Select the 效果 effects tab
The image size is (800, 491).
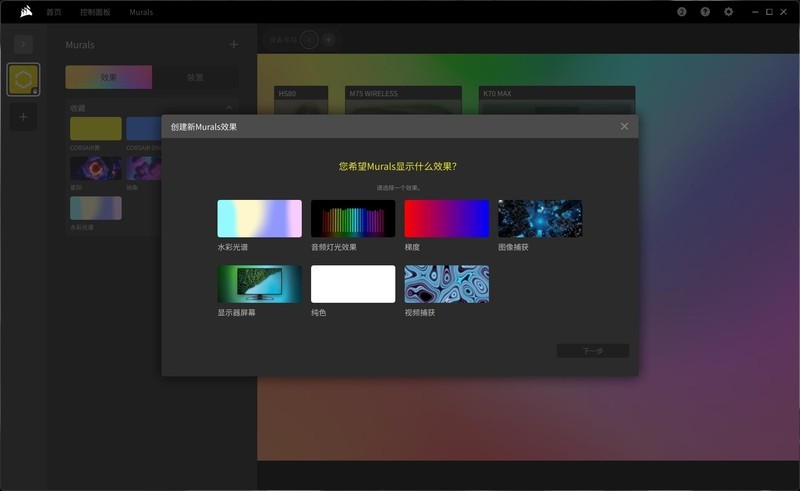tap(109, 77)
